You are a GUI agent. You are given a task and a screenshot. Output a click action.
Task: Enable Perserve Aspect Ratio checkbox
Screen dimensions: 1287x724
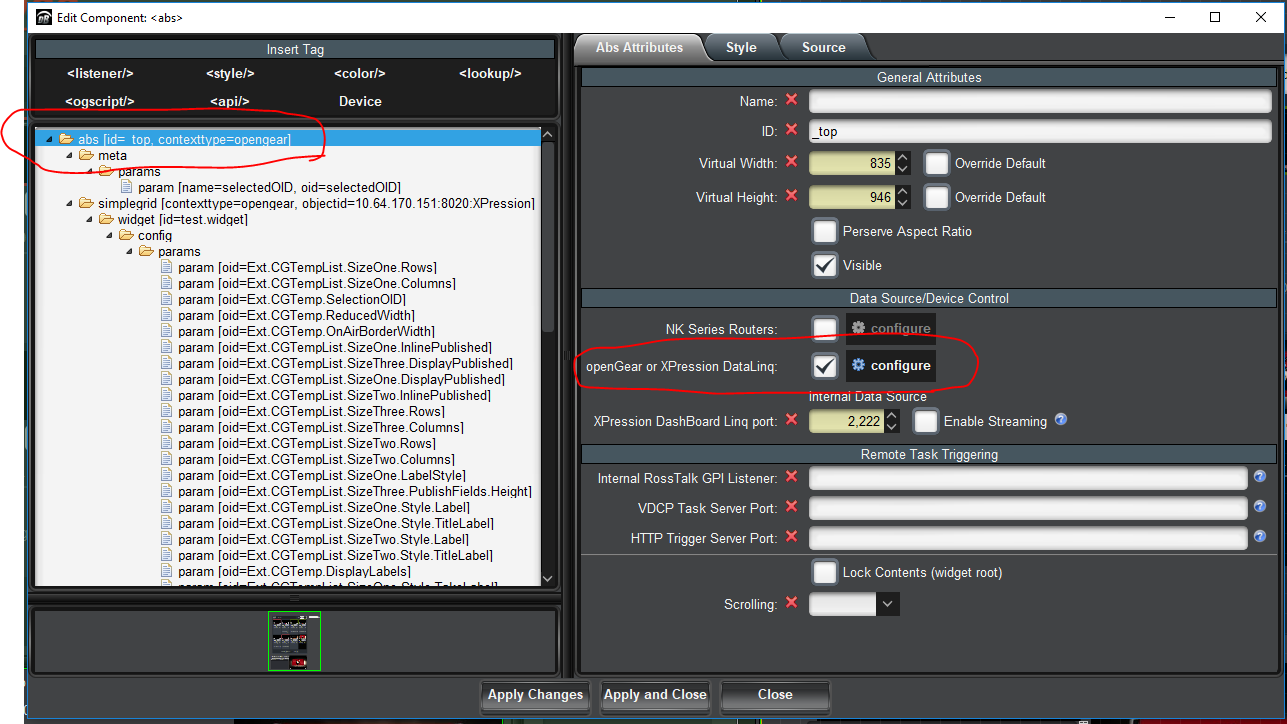click(824, 231)
